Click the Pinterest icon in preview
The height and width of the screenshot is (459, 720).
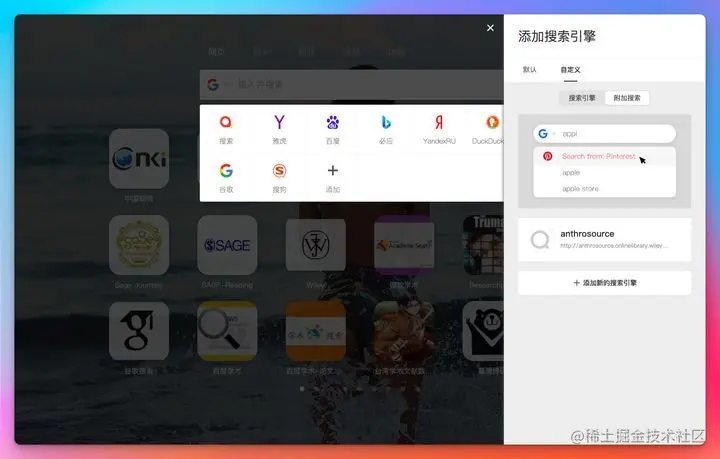tap(547, 156)
